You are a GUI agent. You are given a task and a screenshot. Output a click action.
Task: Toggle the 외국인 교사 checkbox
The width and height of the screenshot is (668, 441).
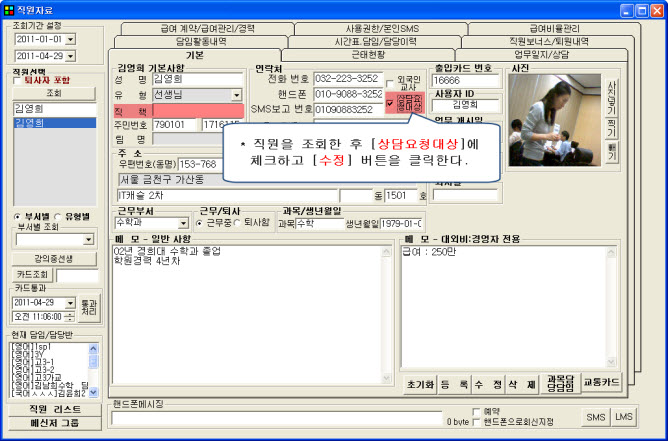pos(390,78)
